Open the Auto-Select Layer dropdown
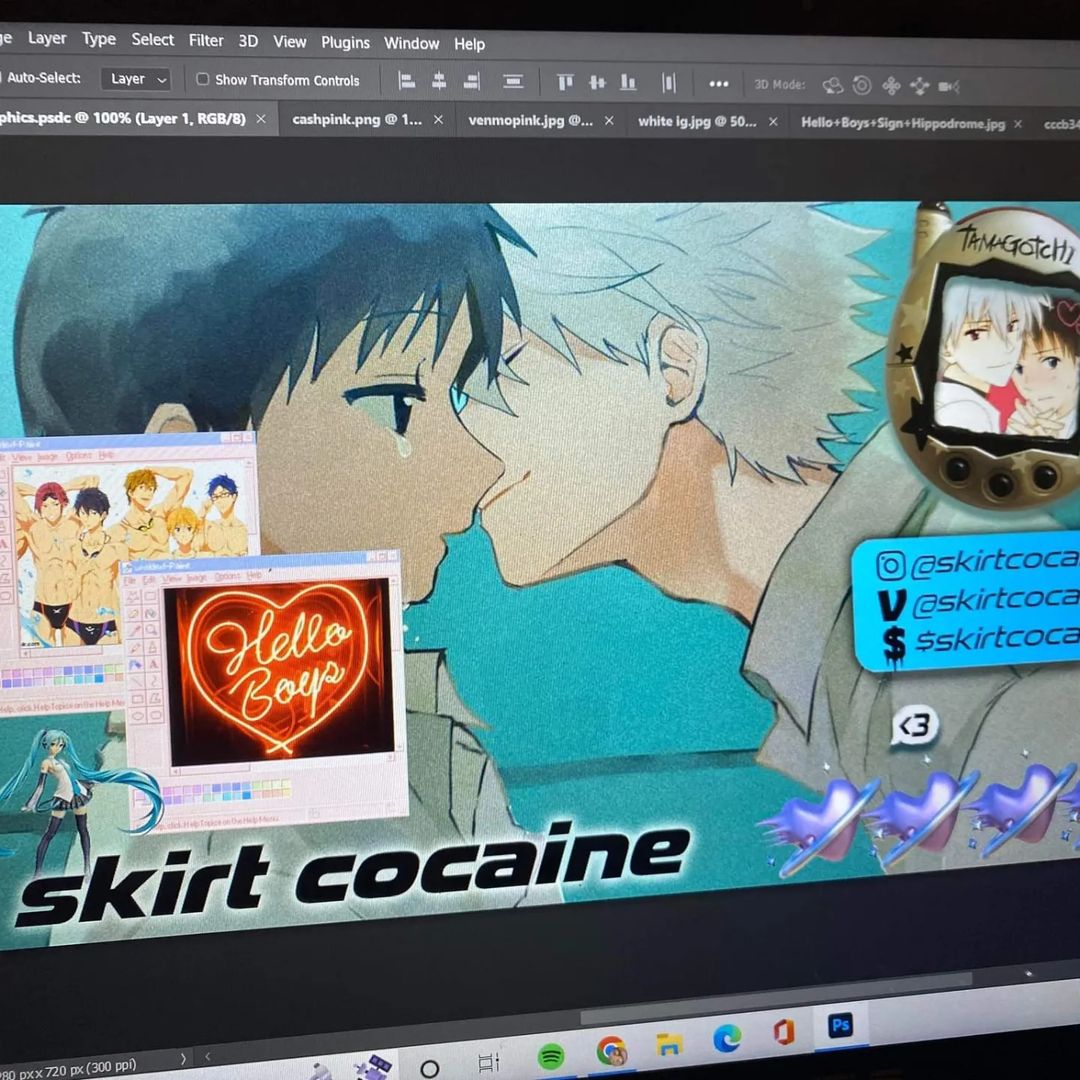 point(137,79)
